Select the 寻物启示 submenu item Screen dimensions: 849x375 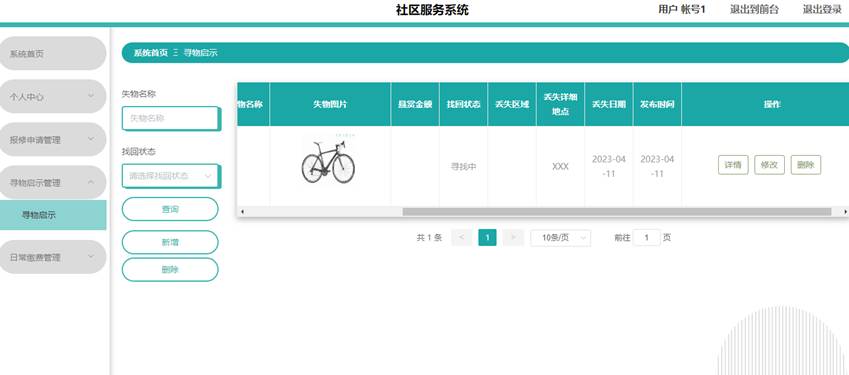53,215
